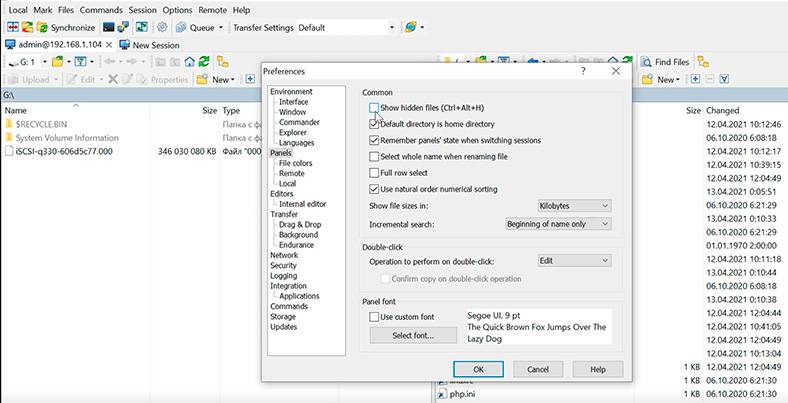Click the globe transfer settings icon
Image resolution: width=788 pixels, height=403 pixels.
click(x=411, y=27)
